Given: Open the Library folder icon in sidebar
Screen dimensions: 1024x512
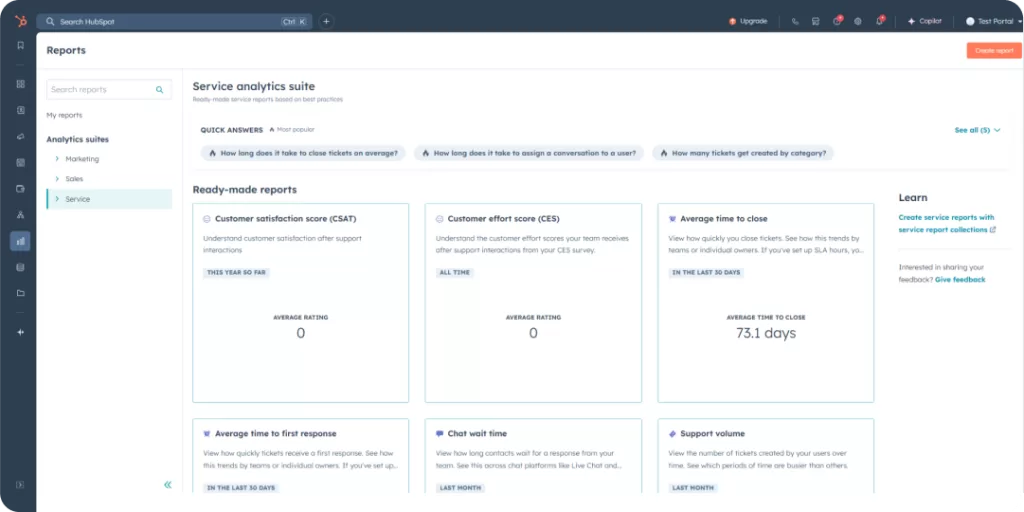Looking at the screenshot, I should (x=20, y=293).
